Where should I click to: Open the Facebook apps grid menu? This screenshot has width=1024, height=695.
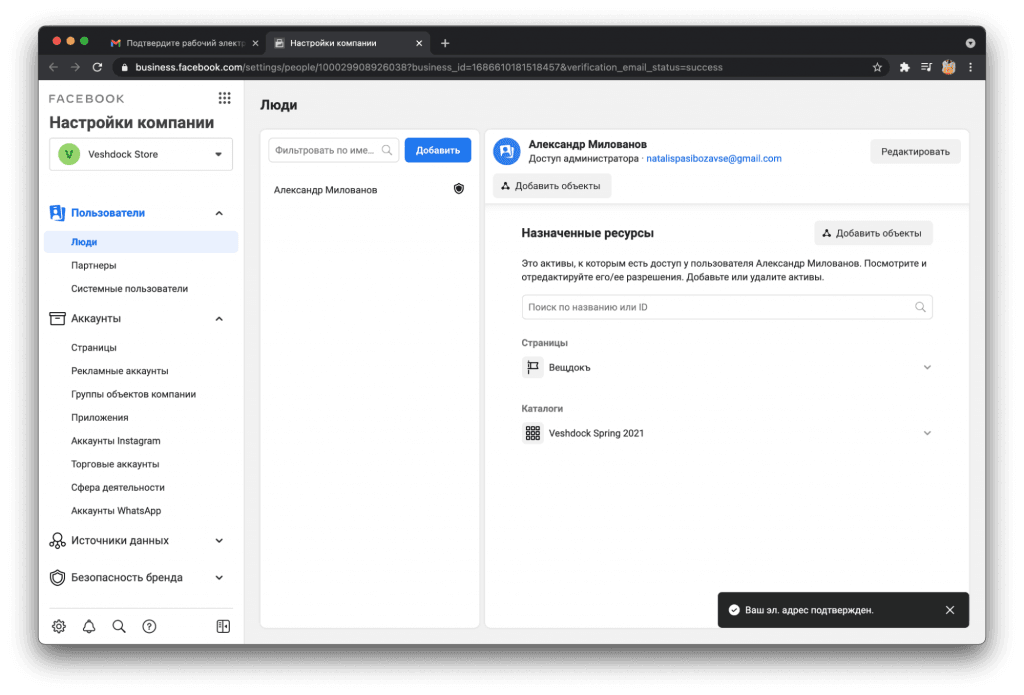225,98
